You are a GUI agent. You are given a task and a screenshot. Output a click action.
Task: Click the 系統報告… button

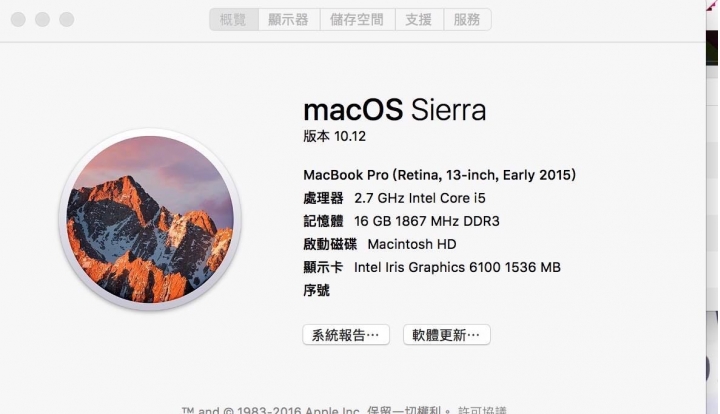click(346, 335)
